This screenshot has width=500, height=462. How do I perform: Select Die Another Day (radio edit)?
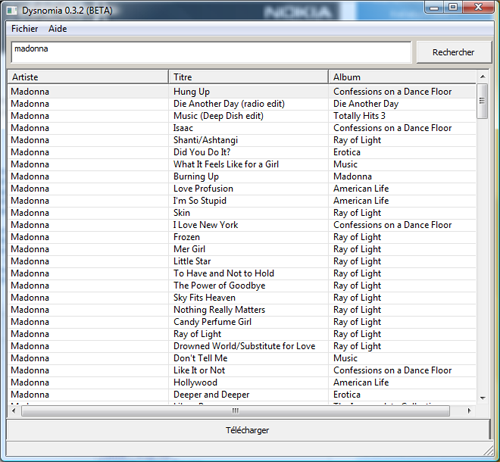click(229, 104)
